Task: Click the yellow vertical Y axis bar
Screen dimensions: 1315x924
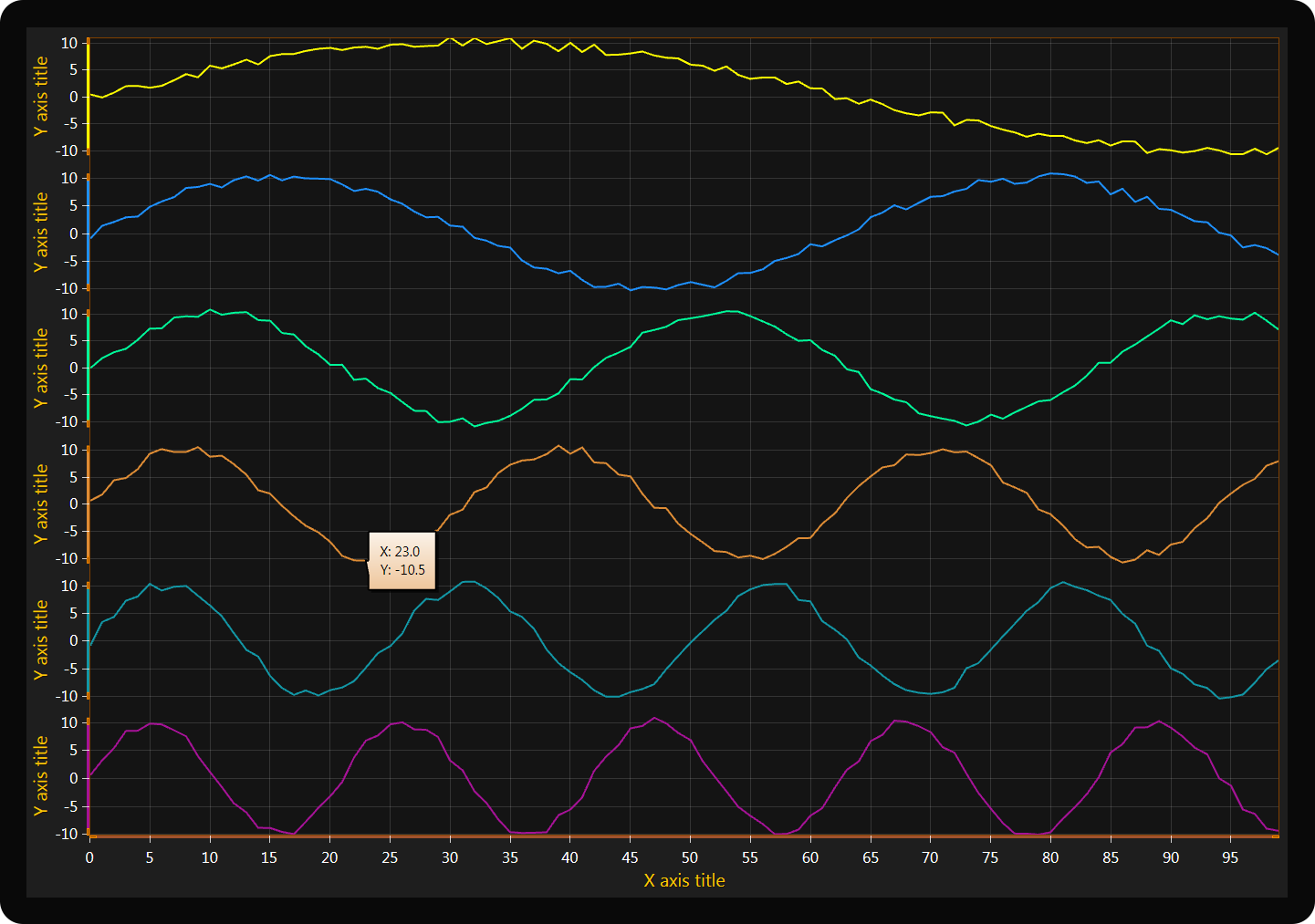Action: coord(89,97)
